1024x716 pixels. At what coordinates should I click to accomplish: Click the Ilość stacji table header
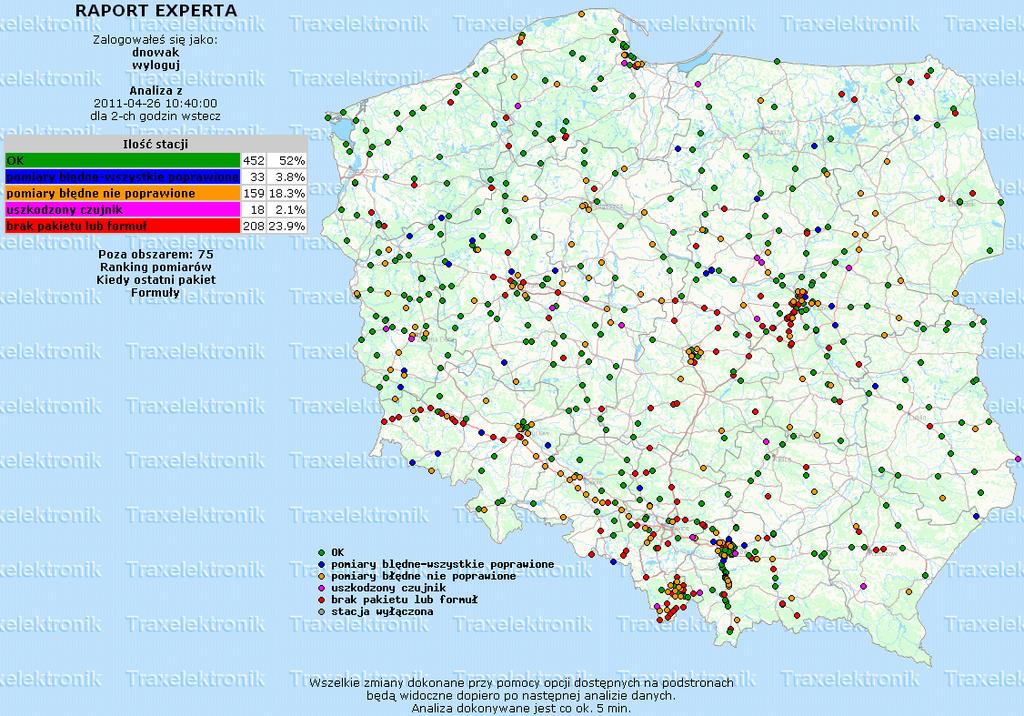pyautogui.click(x=155, y=144)
